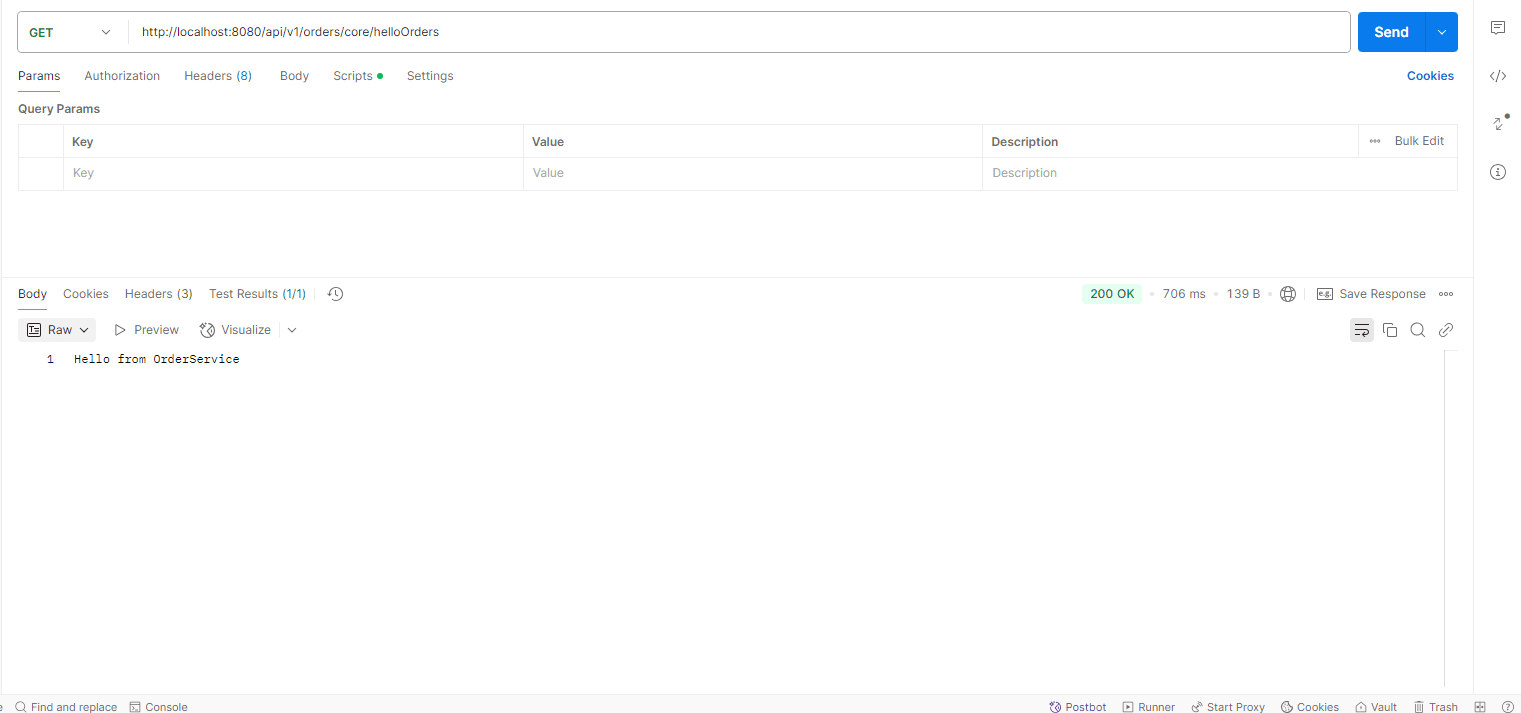Screen dimensions: 1521x713
Task: View Test Results (1/1) tab
Action: pos(258,294)
